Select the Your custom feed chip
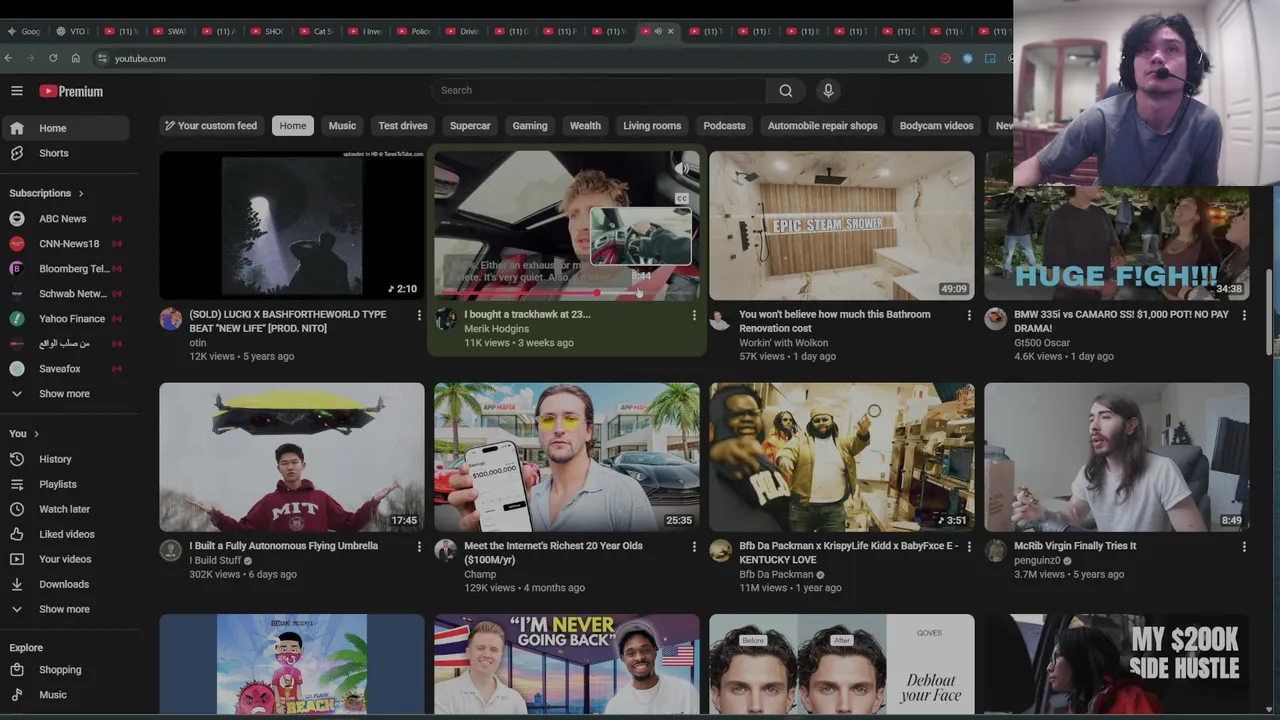 [x=211, y=126]
